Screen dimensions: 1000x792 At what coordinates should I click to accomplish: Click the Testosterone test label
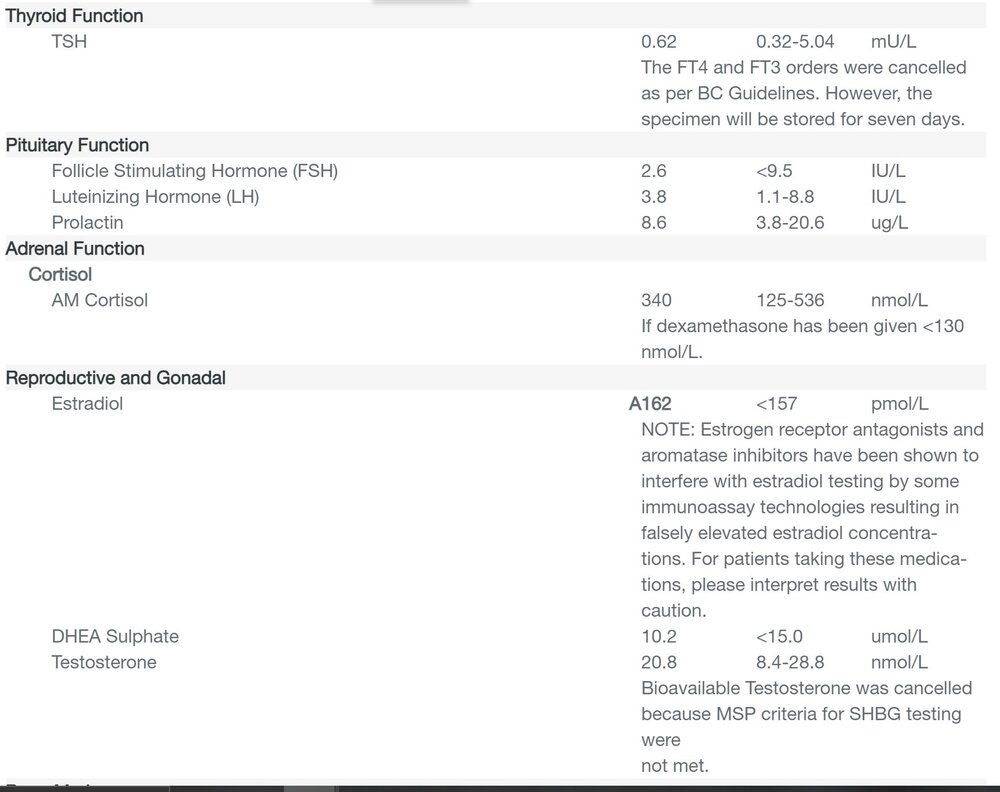pyautogui.click(x=104, y=662)
